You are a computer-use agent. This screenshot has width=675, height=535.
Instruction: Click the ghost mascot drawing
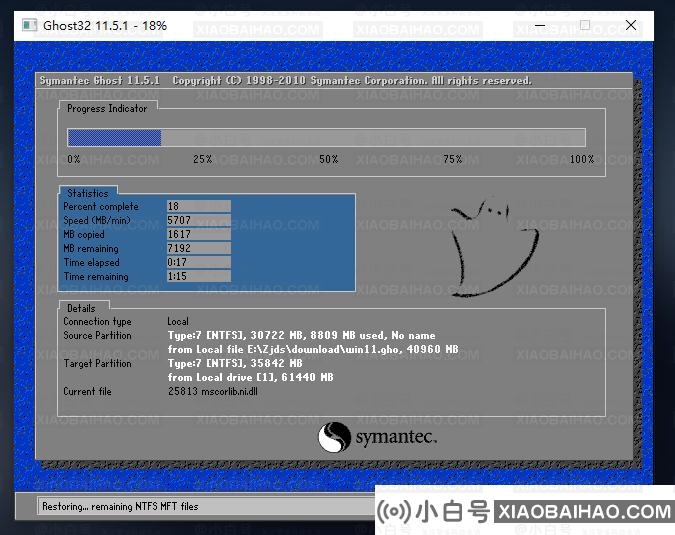pos(494,248)
